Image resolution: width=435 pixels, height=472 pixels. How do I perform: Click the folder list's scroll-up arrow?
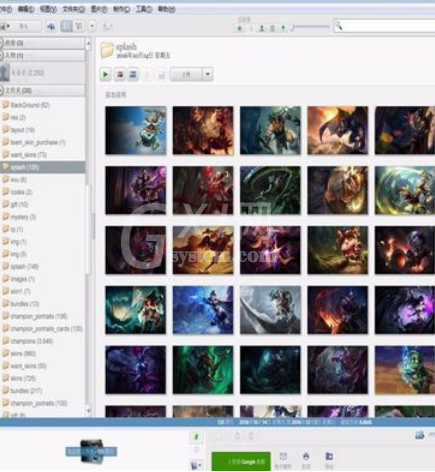pos(88,43)
